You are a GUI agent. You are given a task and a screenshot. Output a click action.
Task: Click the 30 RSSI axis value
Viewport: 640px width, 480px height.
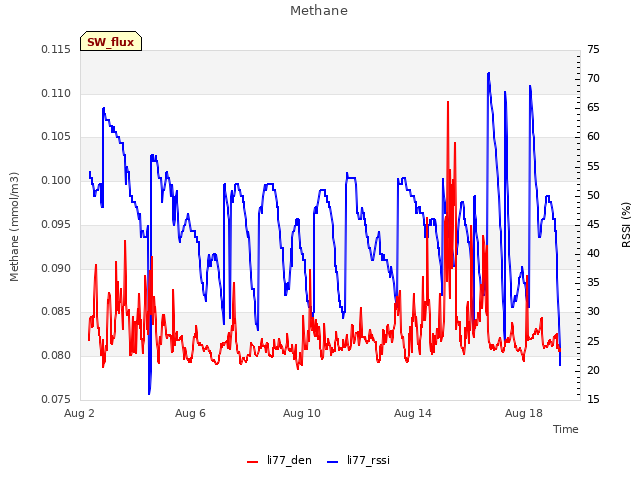pos(593,311)
